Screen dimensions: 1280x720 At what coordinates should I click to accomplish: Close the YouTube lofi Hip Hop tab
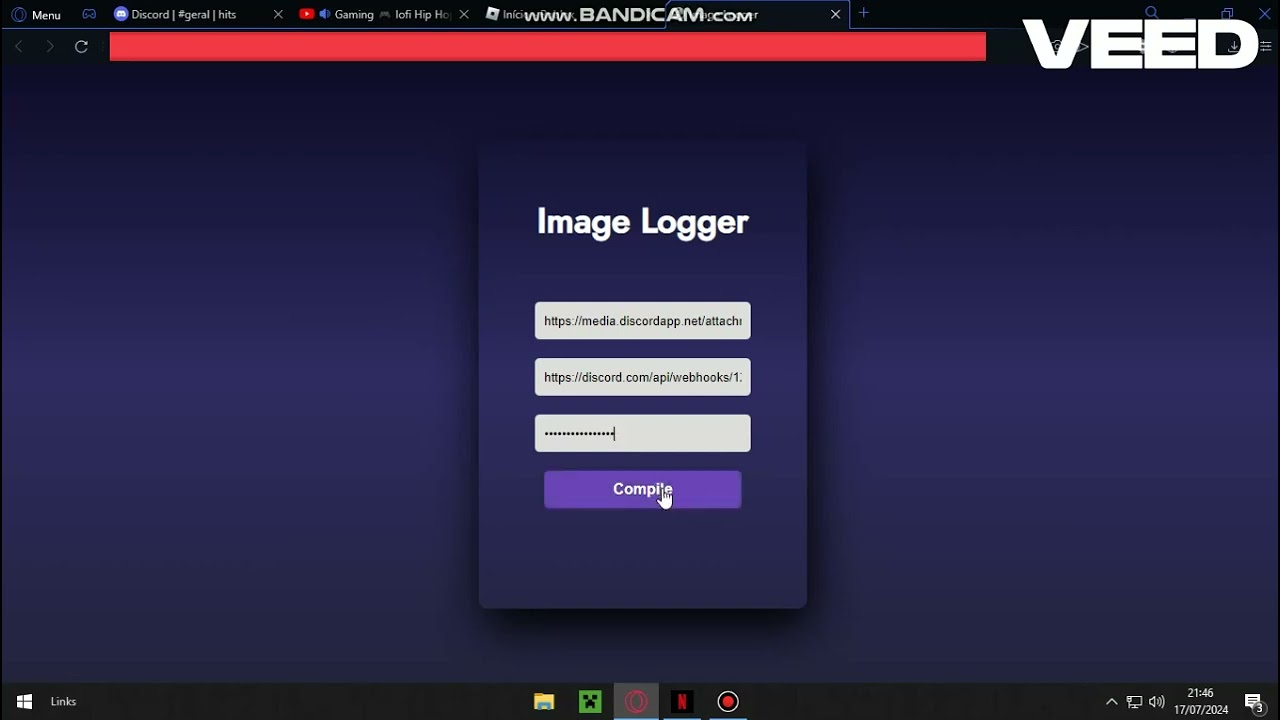[x=463, y=15]
